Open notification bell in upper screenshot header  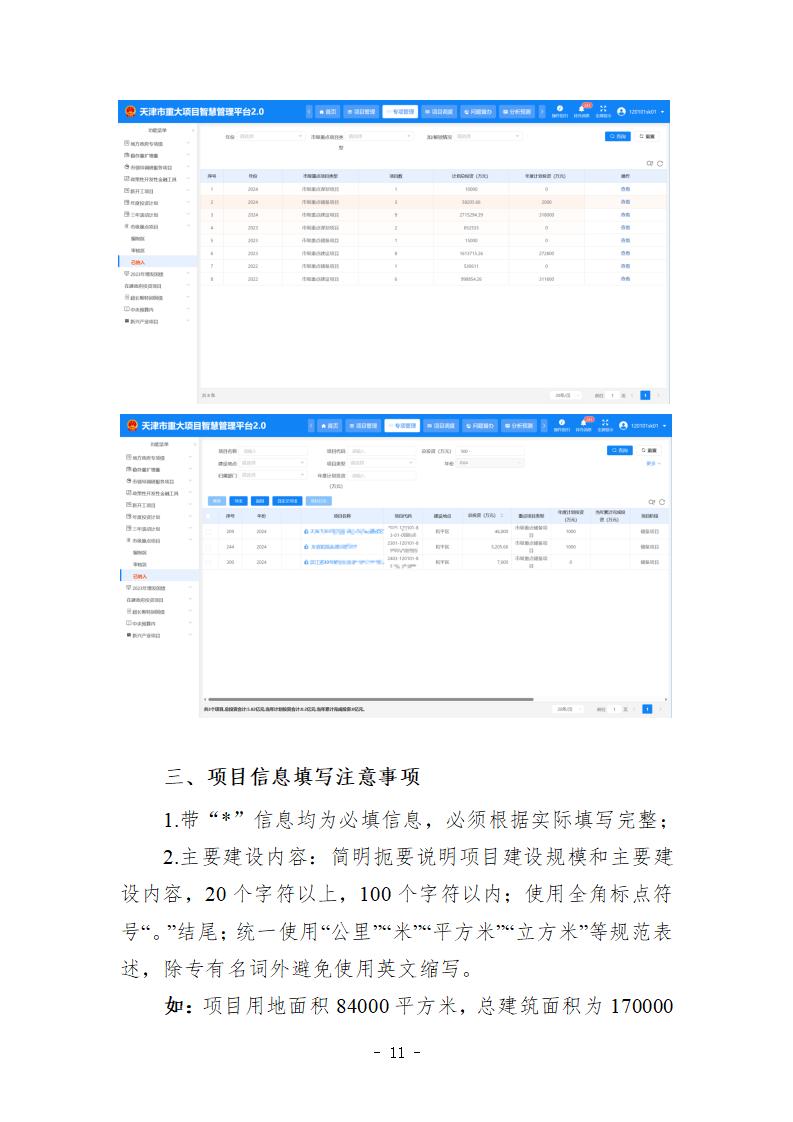click(x=582, y=109)
